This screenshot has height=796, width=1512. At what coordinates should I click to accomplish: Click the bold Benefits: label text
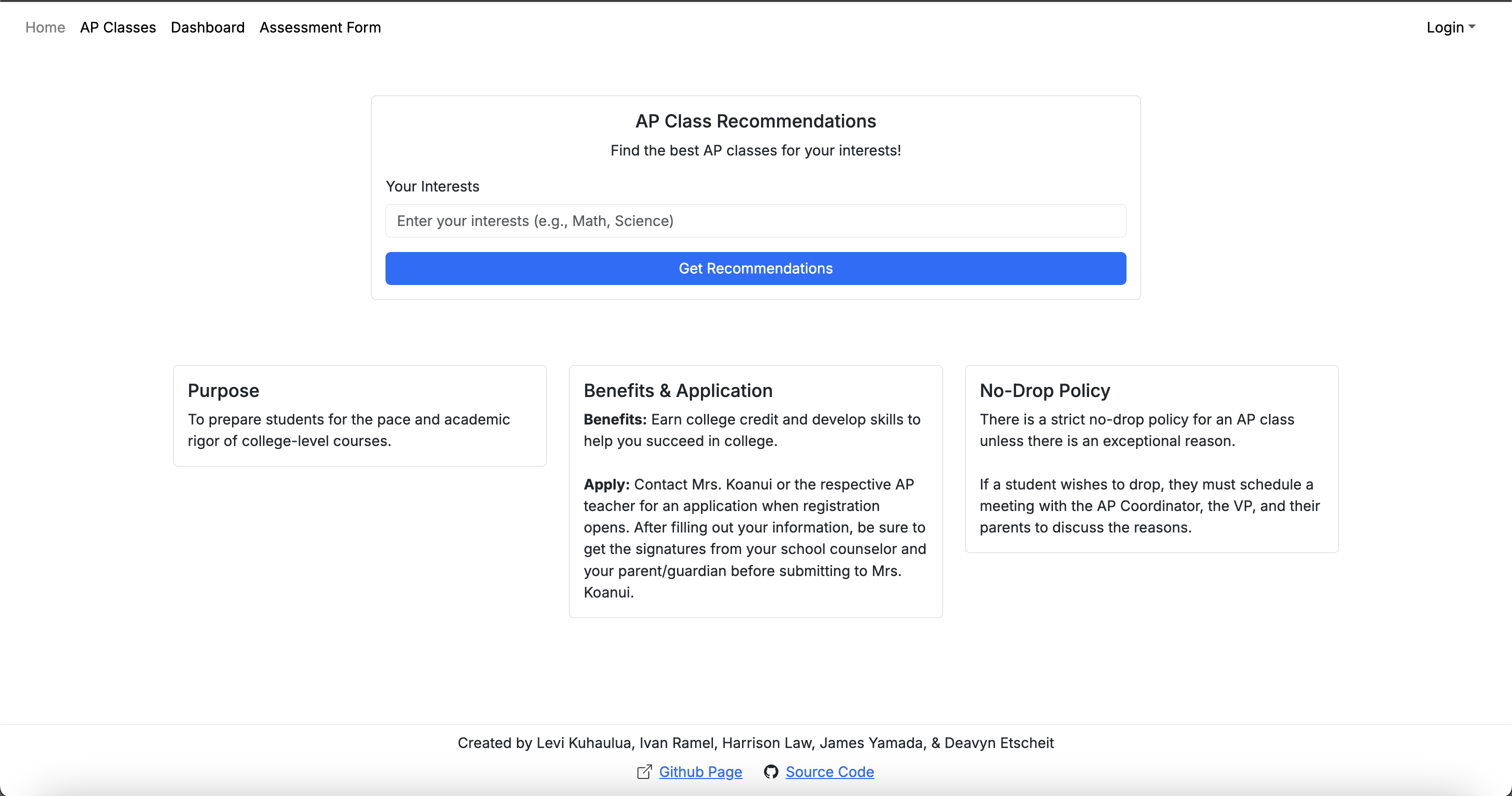[x=614, y=419]
